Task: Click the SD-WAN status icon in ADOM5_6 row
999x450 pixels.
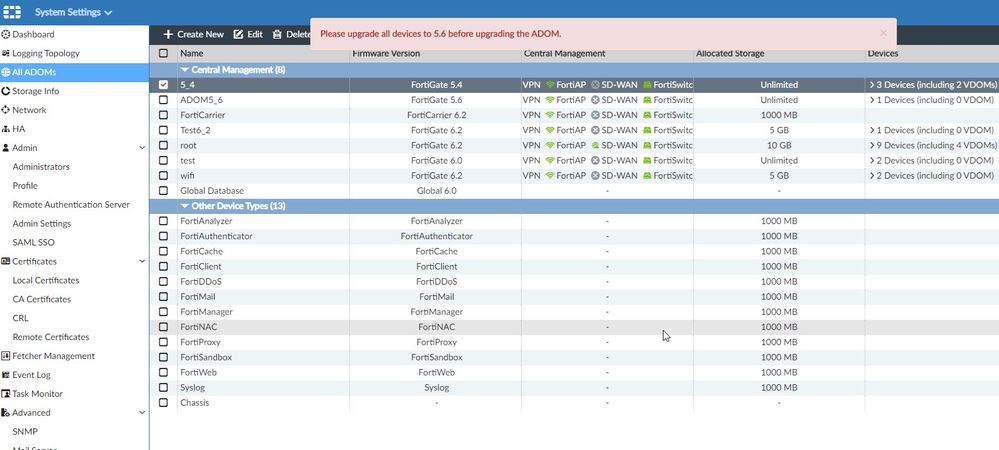Action: [x=595, y=100]
